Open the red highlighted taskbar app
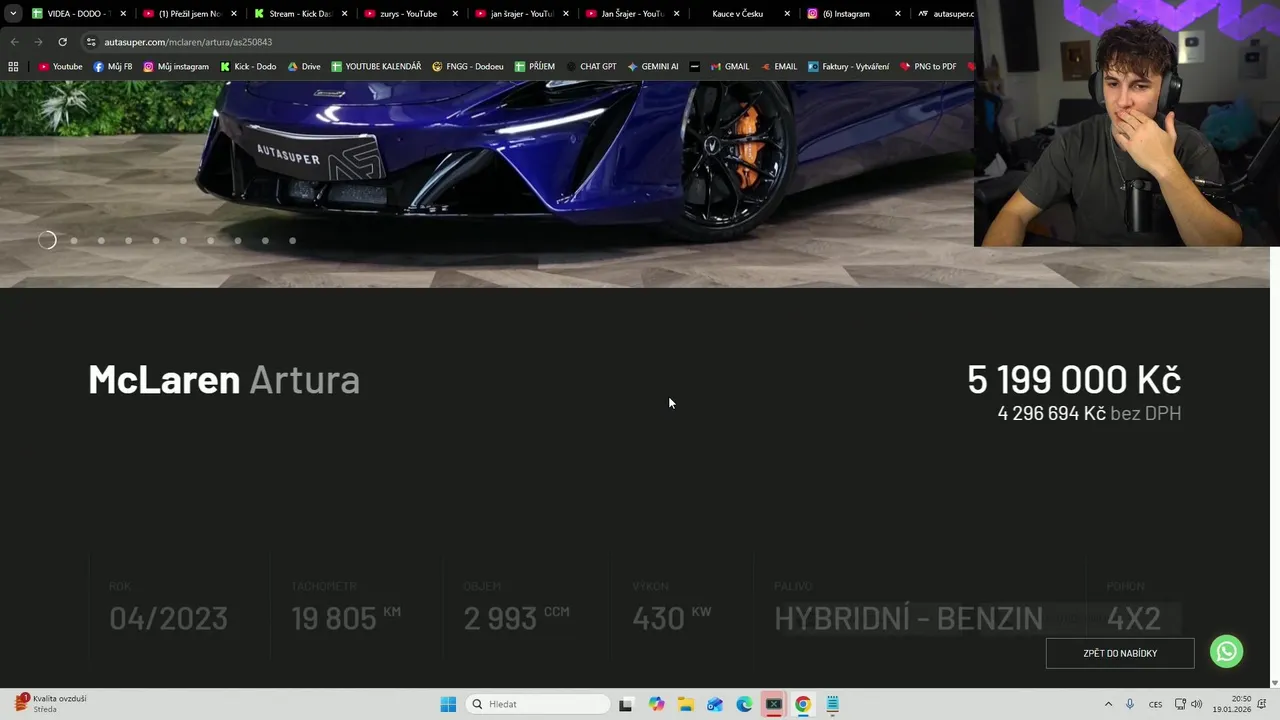Image resolution: width=1280 pixels, height=720 pixels. (x=773, y=704)
